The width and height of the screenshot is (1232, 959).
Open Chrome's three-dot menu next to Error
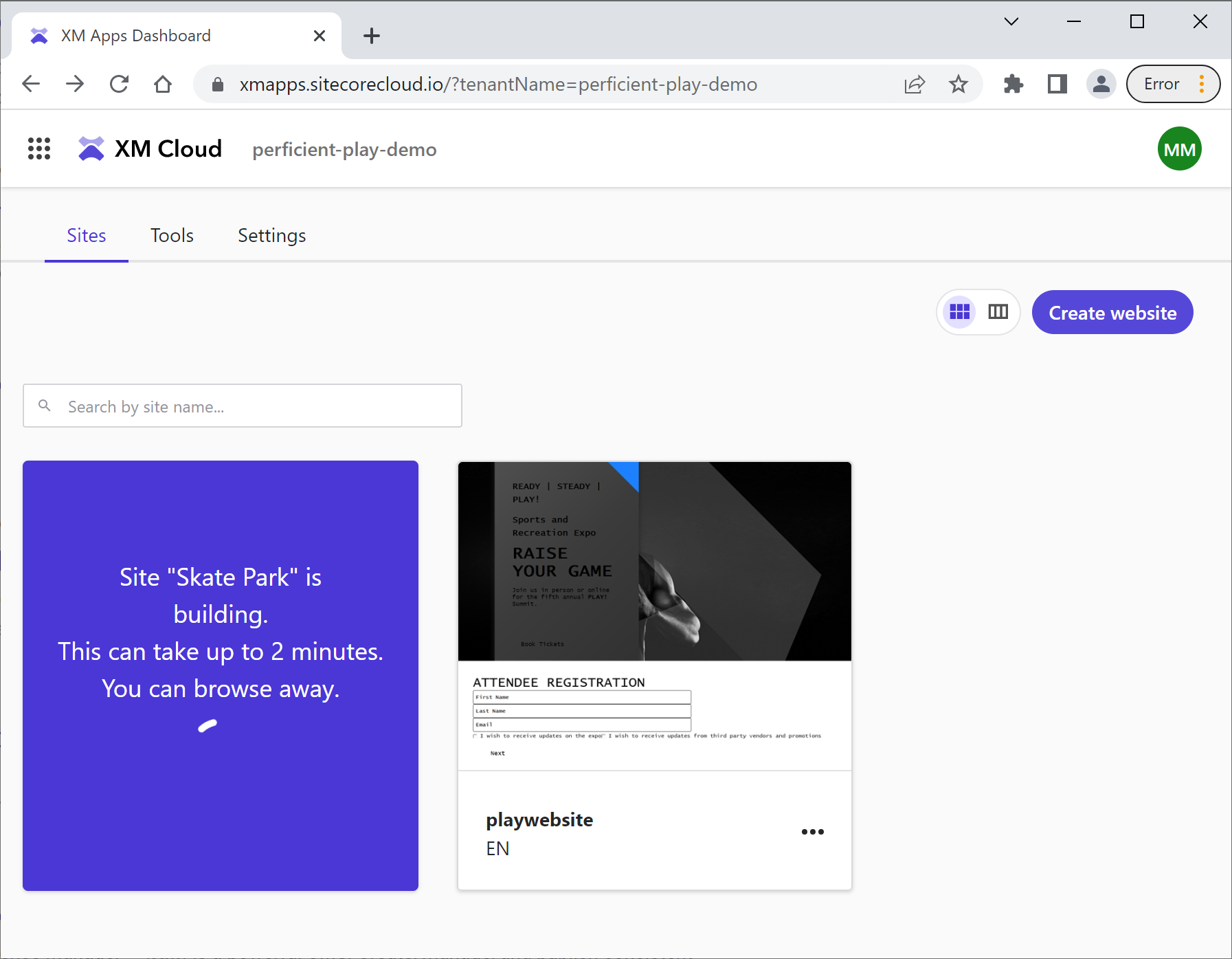tap(1201, 84)
